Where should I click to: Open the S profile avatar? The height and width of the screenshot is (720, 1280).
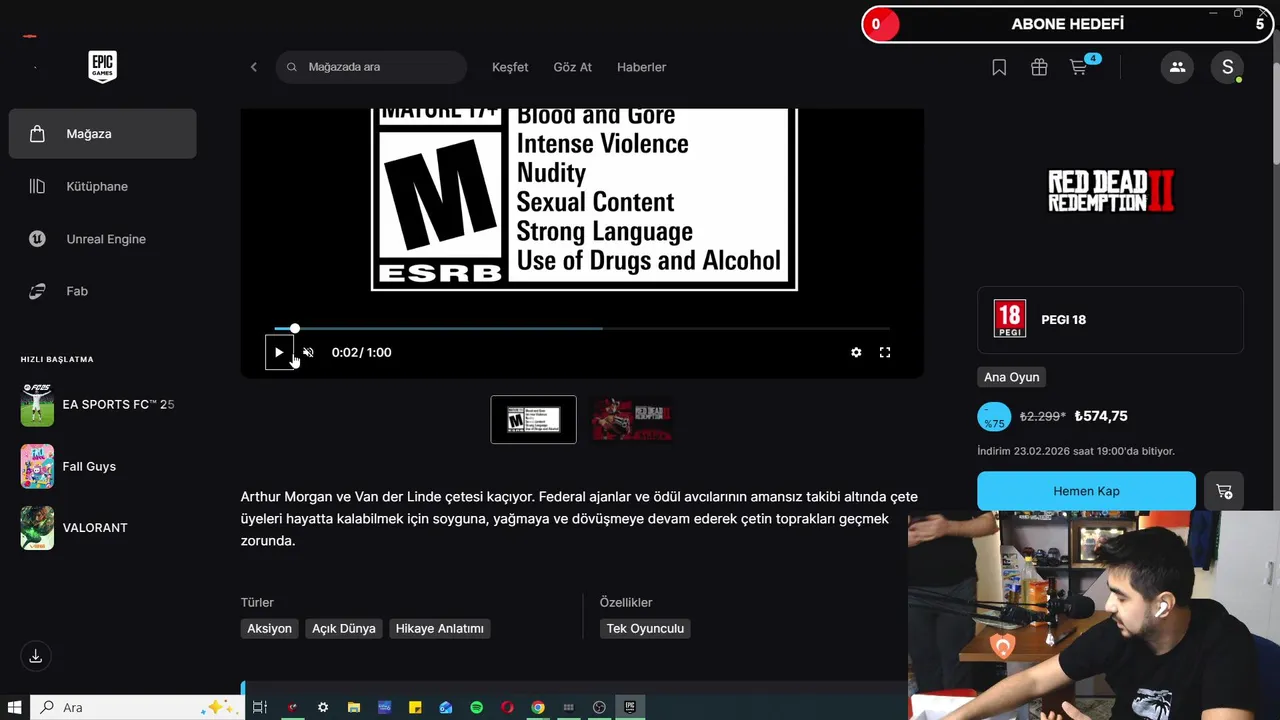pos(1227,67)
